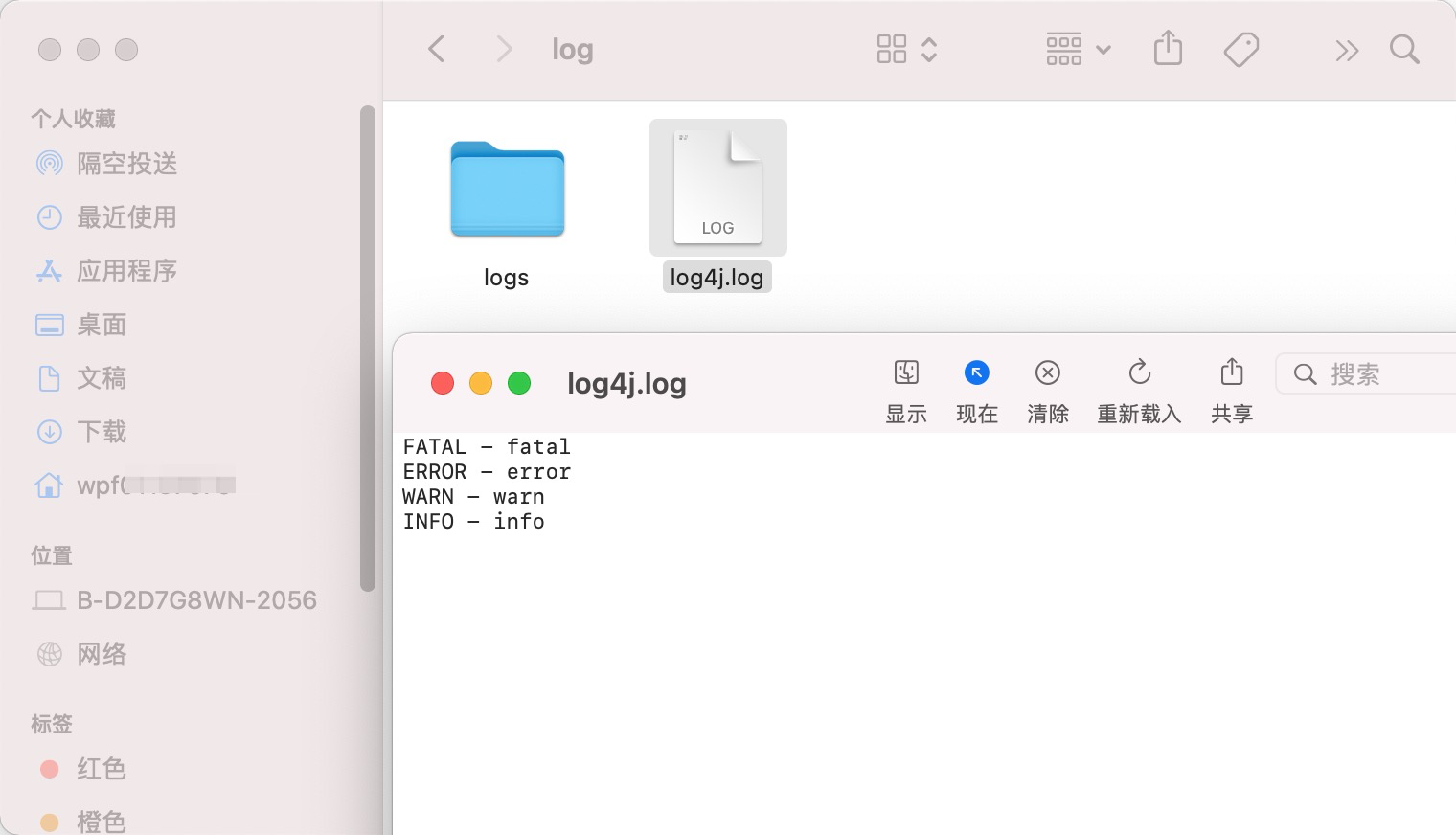The height and width of the screenshot is (835, 1456).
Task: Click 共享 in the Console toolbar
Action: point(1232,393)
